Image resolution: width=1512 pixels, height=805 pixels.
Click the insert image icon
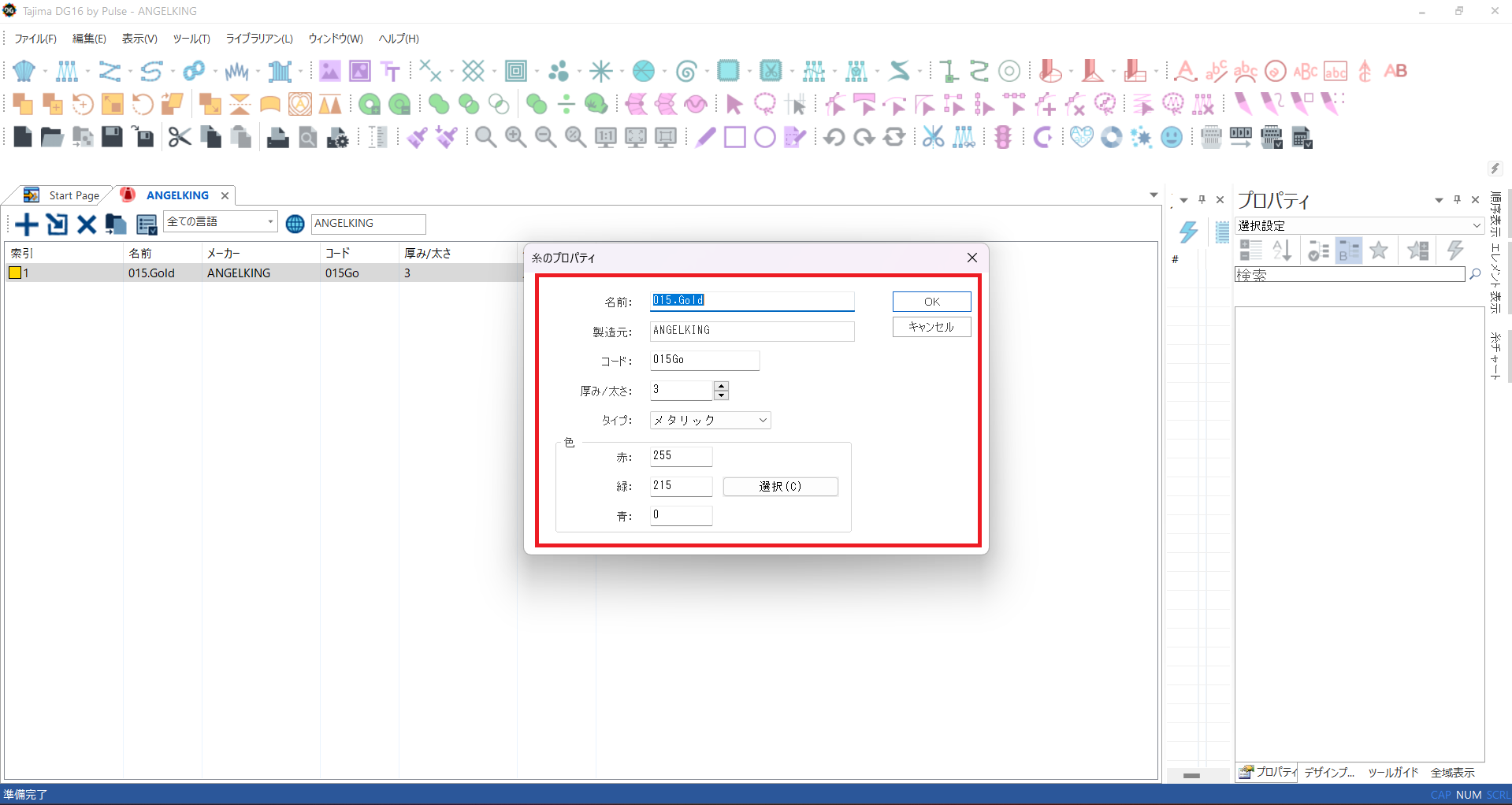click(329, 71)
